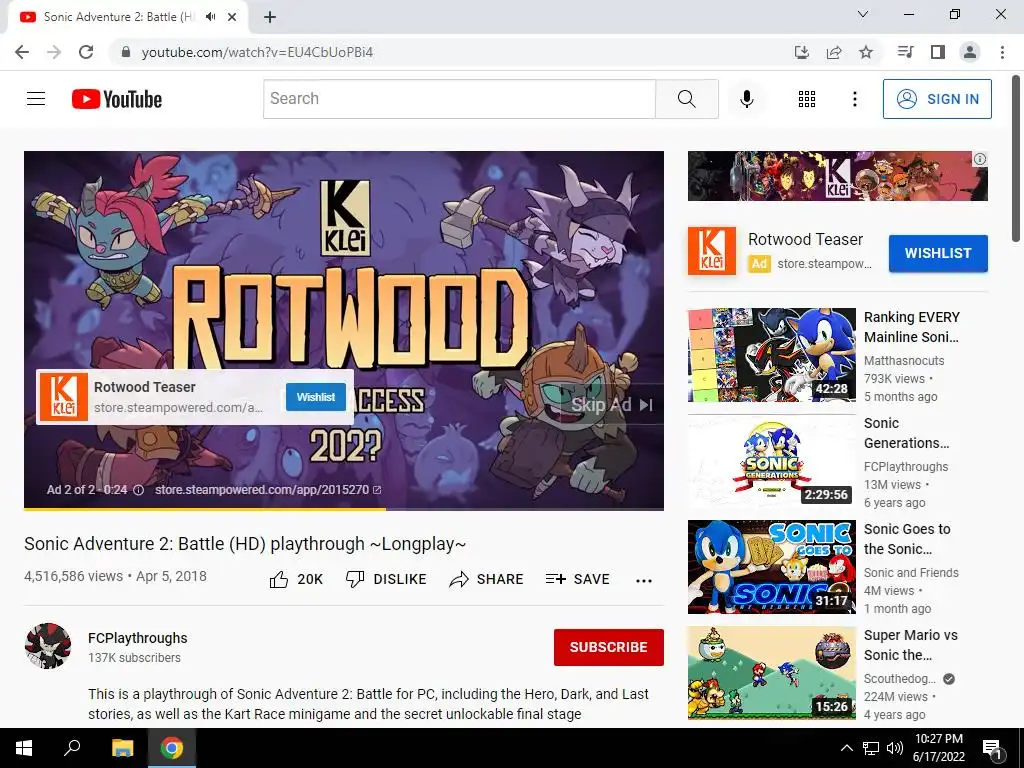Screen dimensions: 1024x768
Task: Click Skip Ad in the player
Action: [x=612, y=405]
